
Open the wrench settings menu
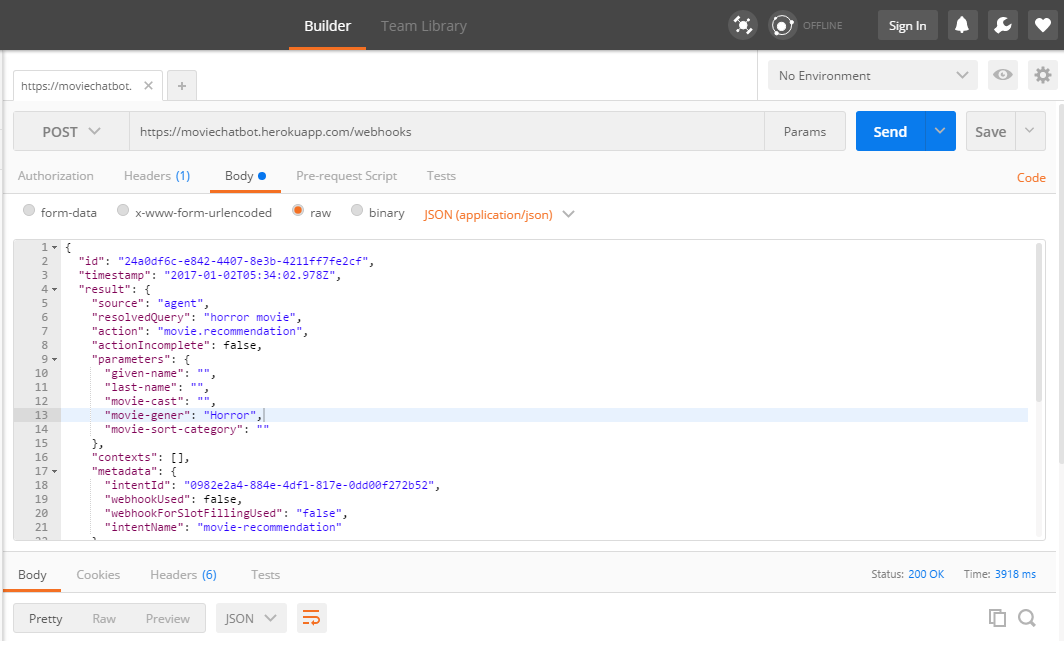(x=1002, y=25)
